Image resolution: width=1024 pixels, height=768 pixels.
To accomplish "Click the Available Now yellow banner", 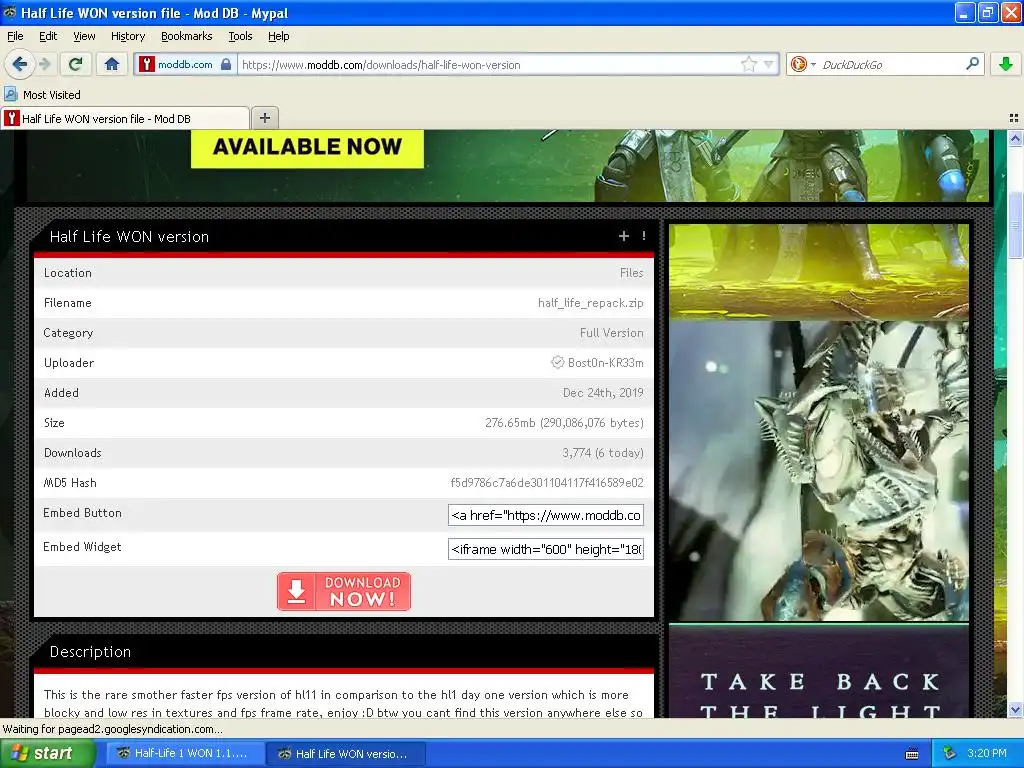I will point(307,147).
